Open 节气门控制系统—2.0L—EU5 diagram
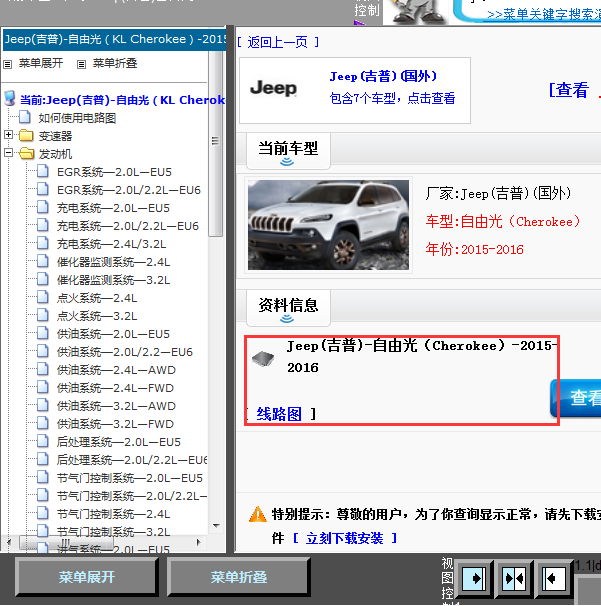Screen dimensions: 601x606 tap(129, 478)
